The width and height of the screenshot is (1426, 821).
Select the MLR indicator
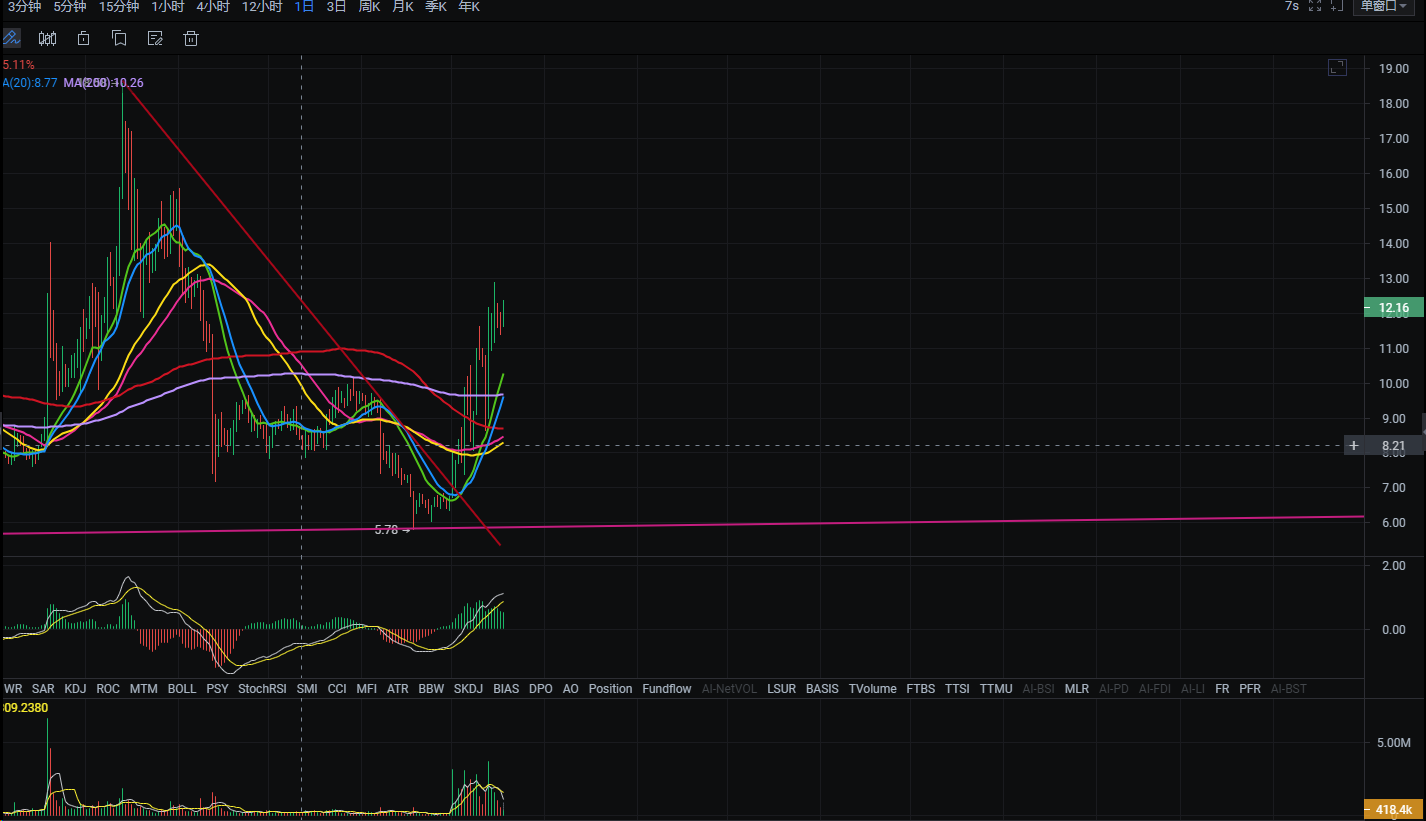point(1076,689)
